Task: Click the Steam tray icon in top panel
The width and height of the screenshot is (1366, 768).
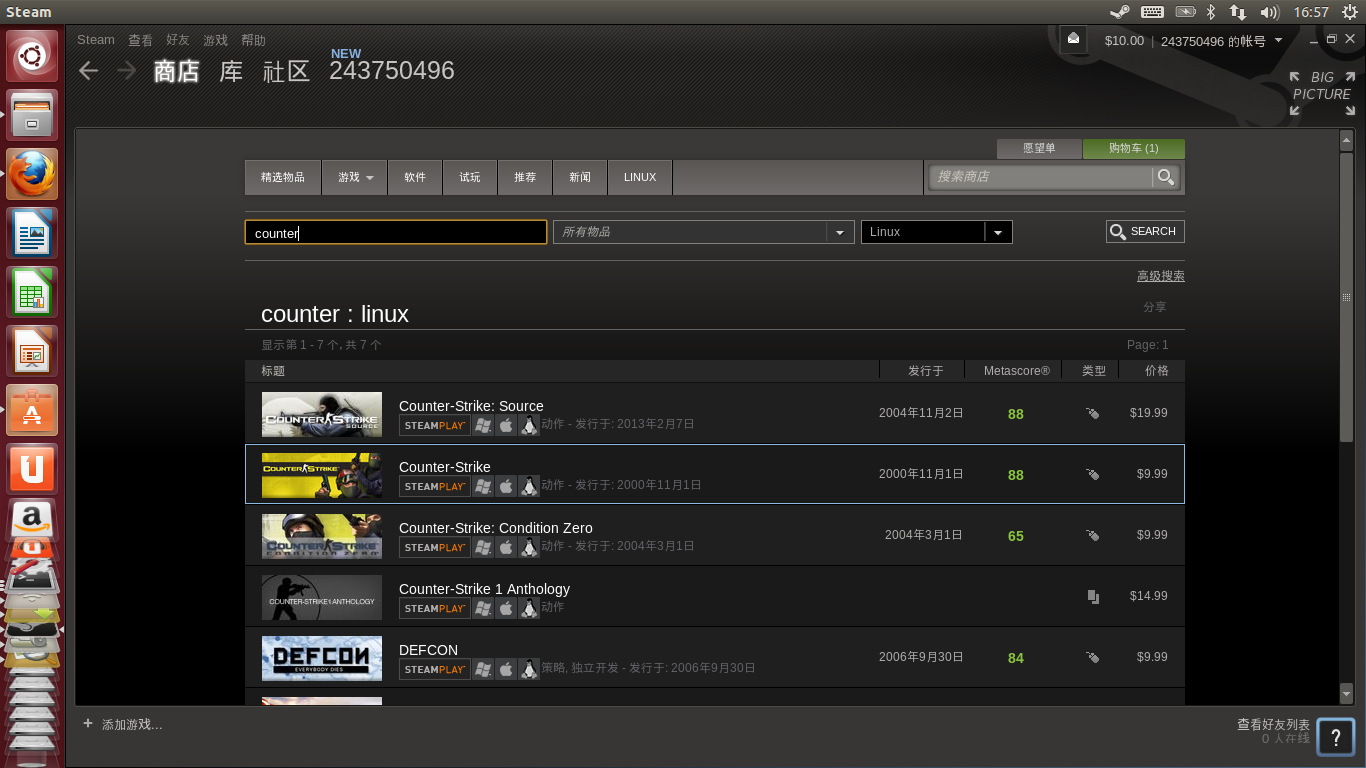Action: (1120, 12)
